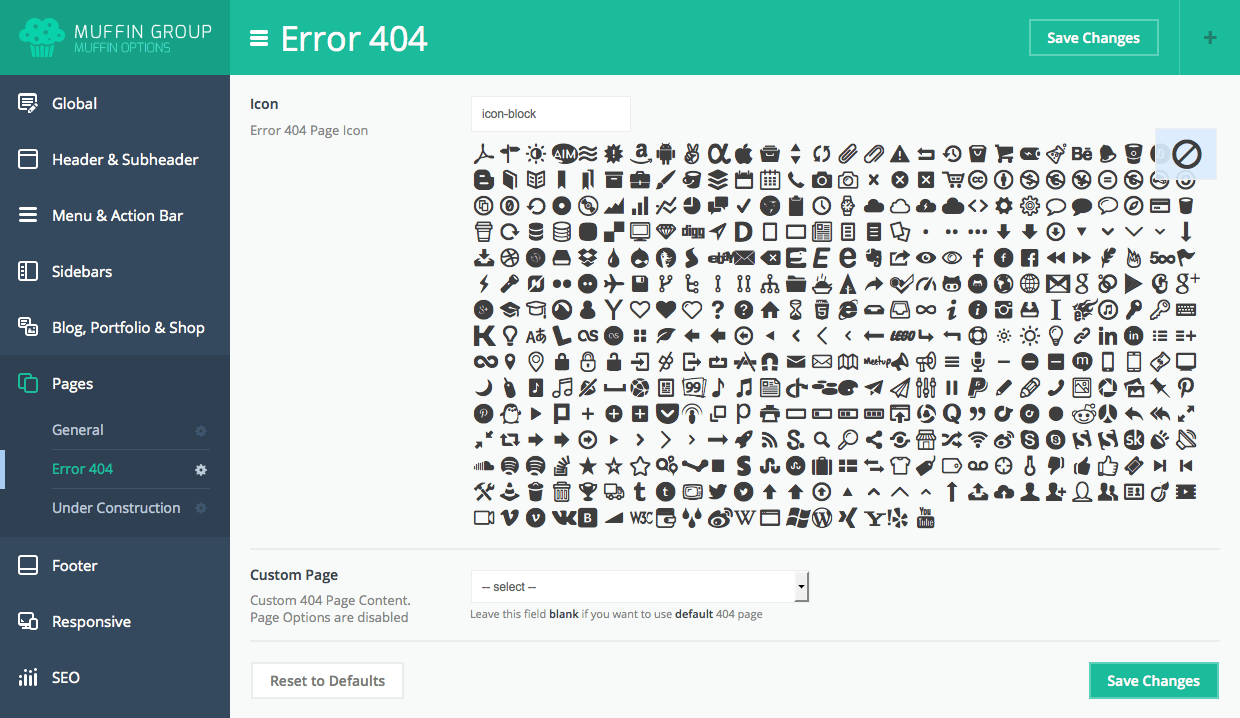Select the YouTube icon
1240x718 pixels.
pos(926,518)
